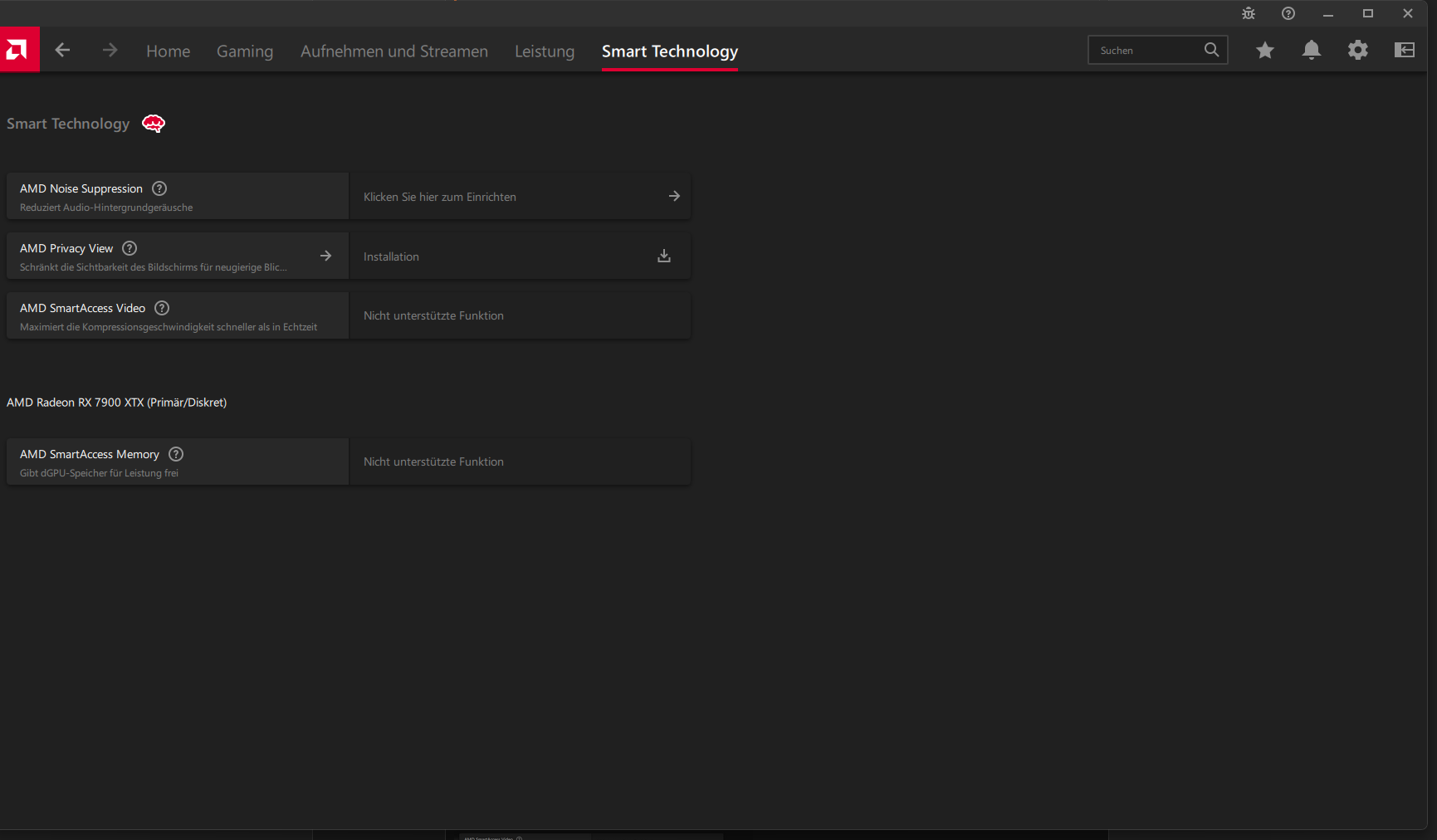The height and width of the screenshot is (840, 1437).
Task: Open the bug report icon
Action: coord(1249,13)
